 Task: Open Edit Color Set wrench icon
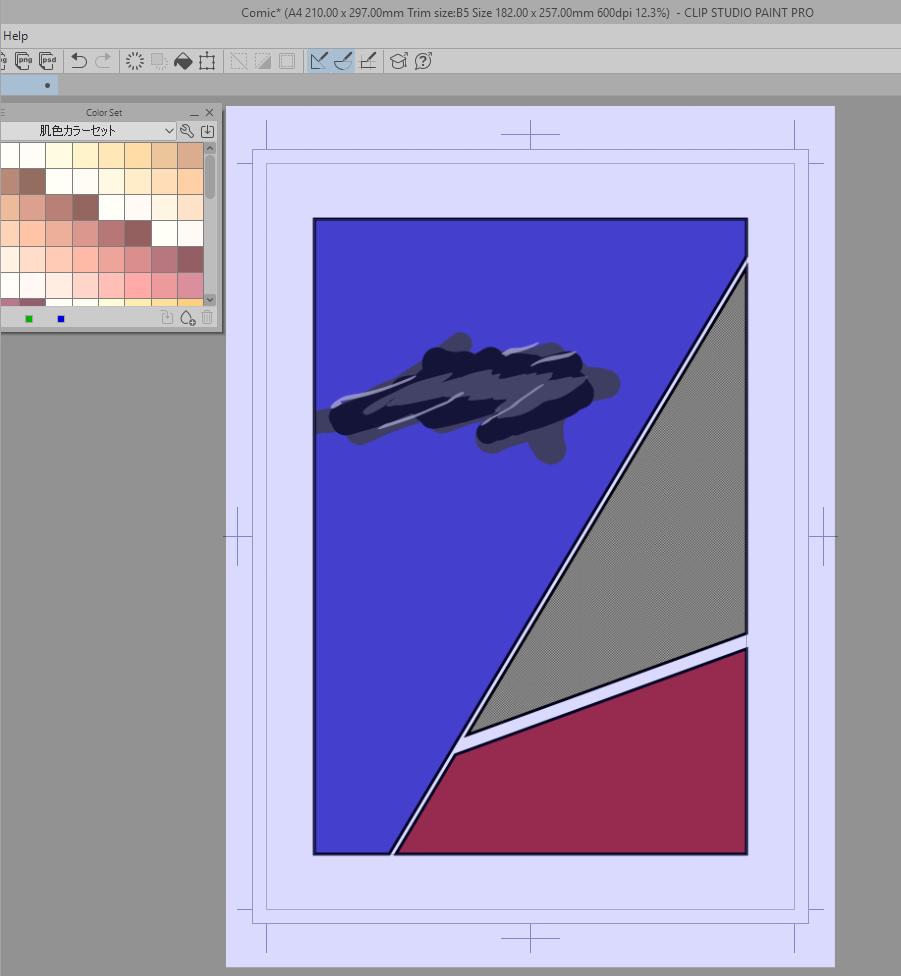pyautogui.click(x=187, y=131)
